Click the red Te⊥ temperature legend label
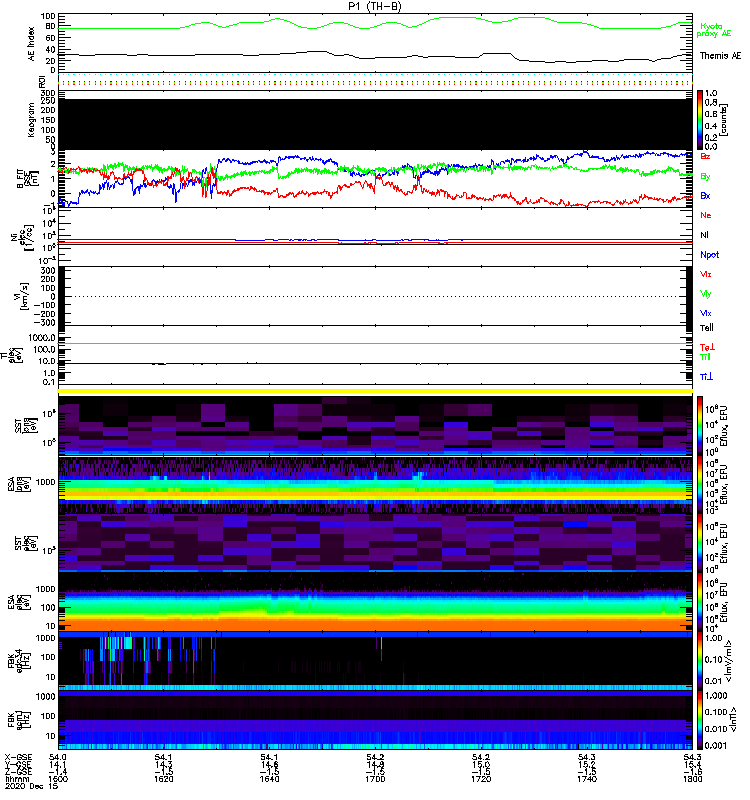Screen dimensions: 750x800 click(706, 346)
